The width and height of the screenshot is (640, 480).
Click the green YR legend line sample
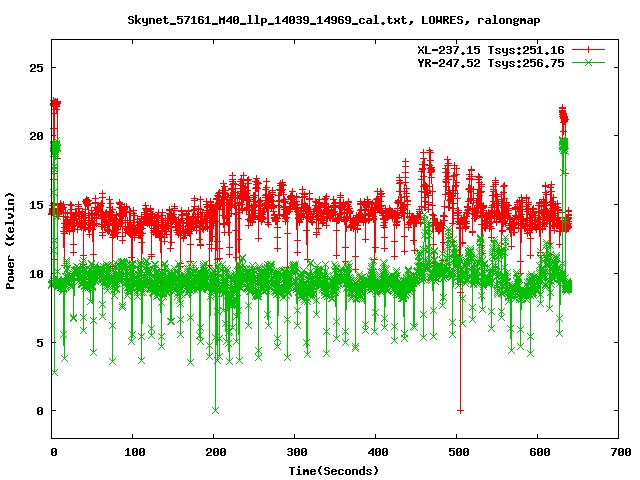point(588,62)
